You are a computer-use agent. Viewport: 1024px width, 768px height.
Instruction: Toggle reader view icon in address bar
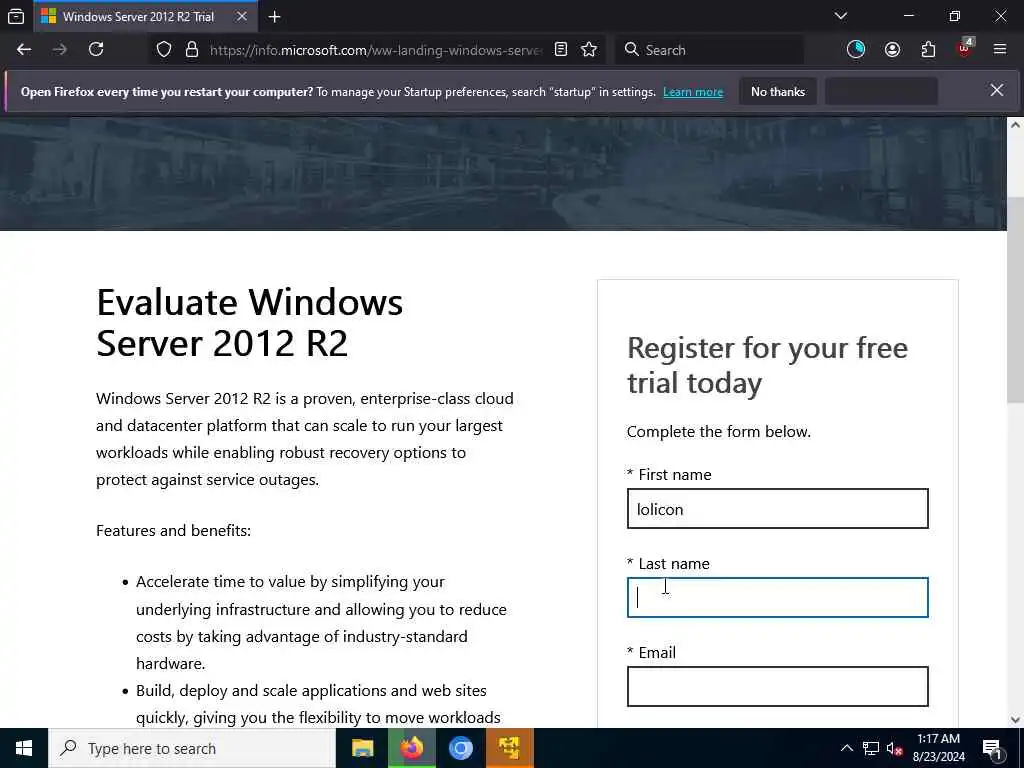561,50
